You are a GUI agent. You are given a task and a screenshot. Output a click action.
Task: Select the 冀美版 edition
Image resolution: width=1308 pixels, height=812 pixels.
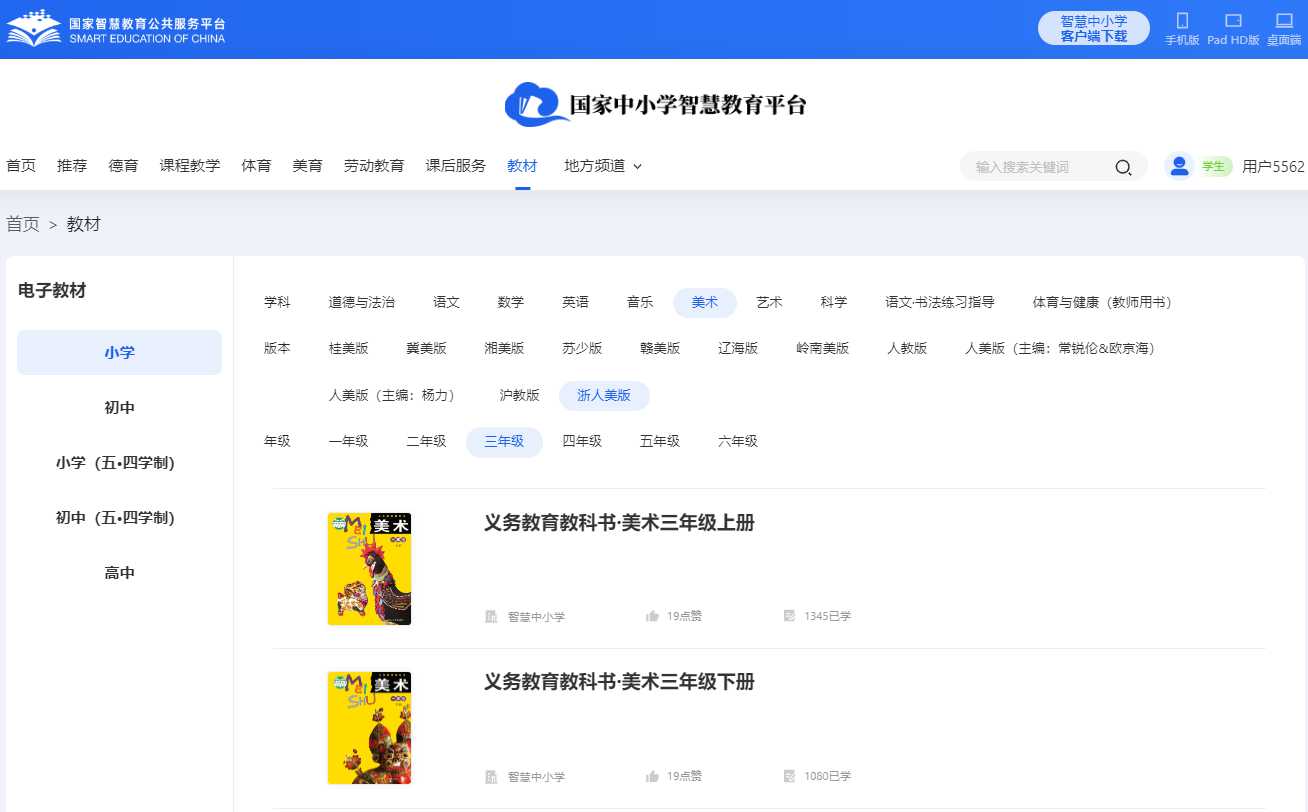pyautogui.click(x=427, y=348)
